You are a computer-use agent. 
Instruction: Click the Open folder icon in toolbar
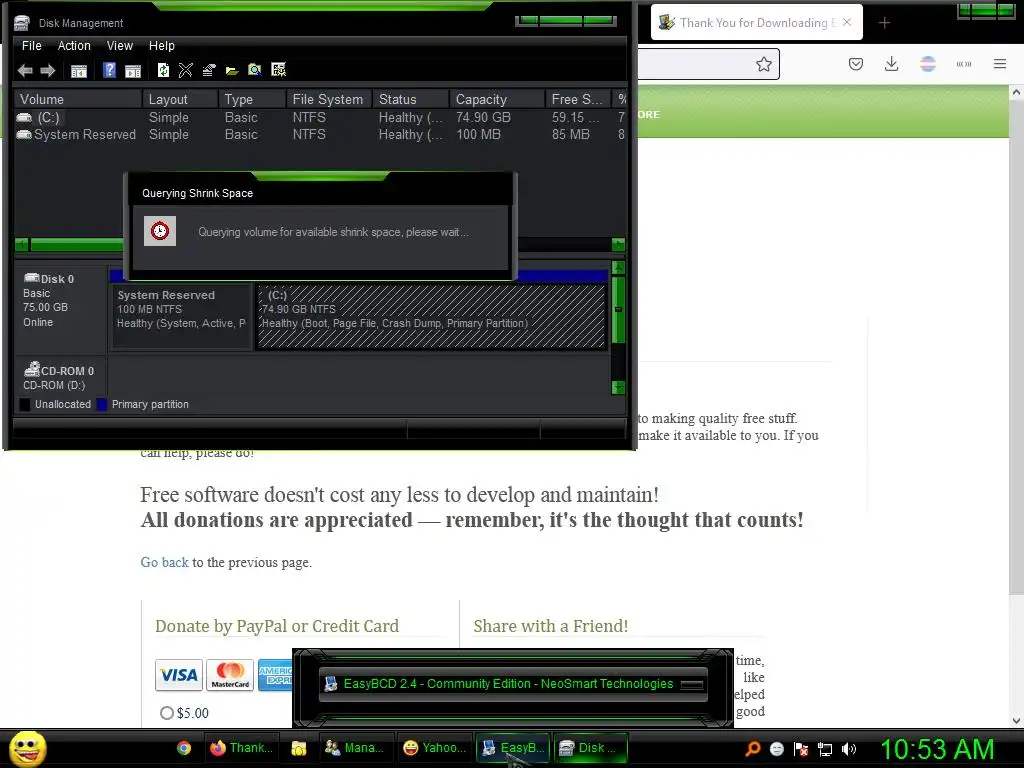(232, 71)
